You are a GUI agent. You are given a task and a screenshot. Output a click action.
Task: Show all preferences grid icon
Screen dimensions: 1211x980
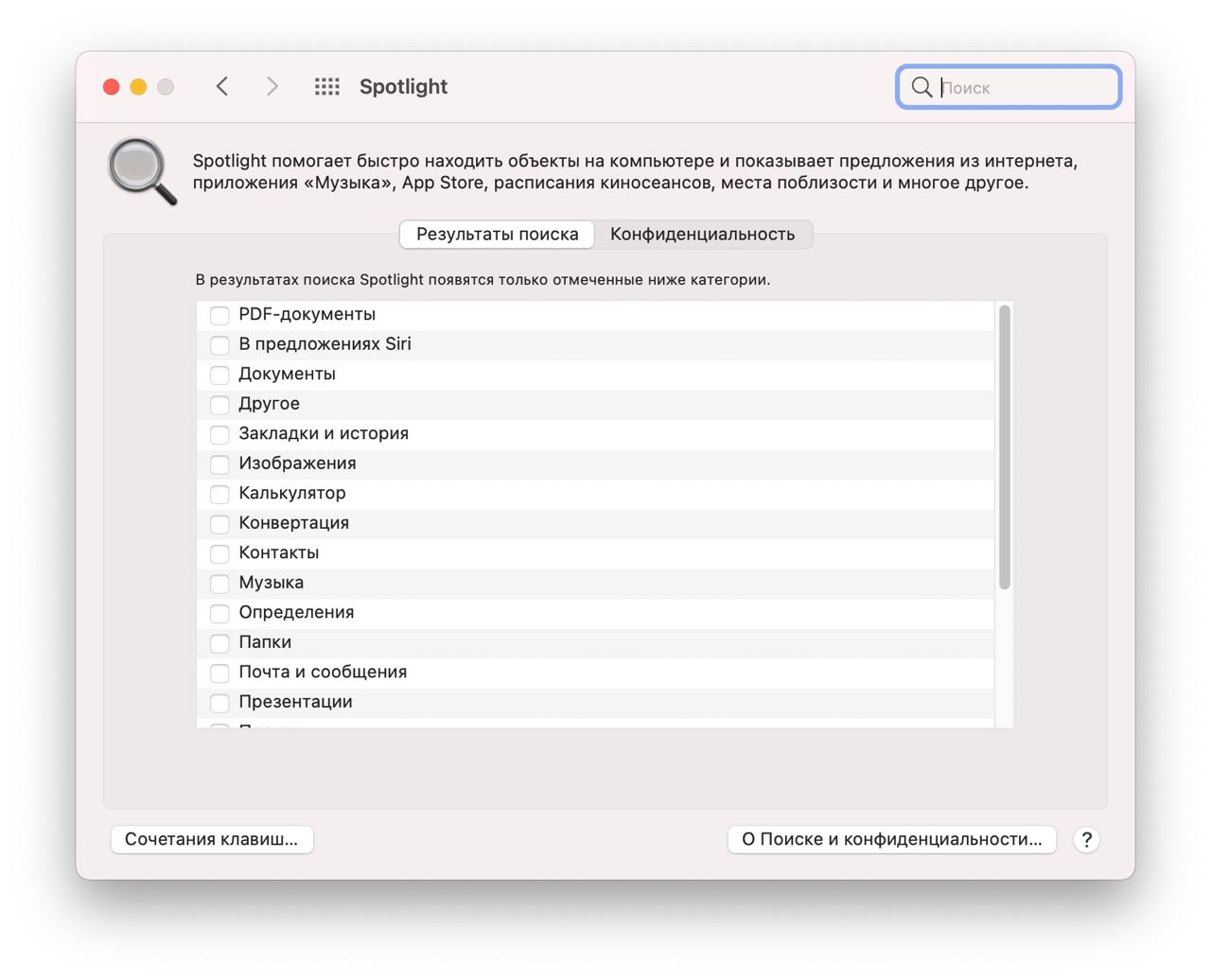[x=327, y=87]
